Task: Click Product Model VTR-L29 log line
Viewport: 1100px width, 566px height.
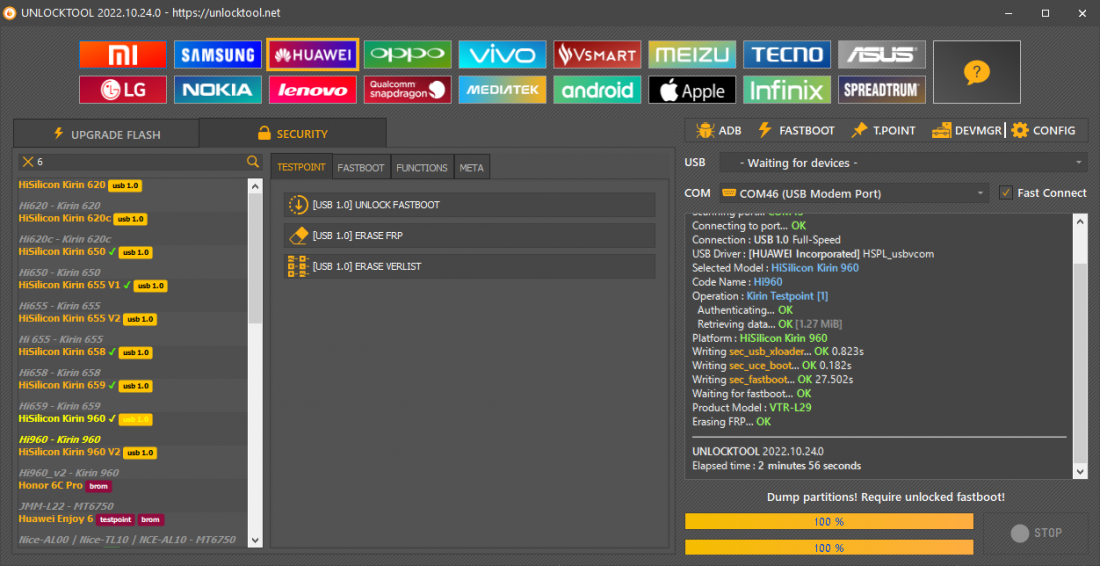Action: pyautogui.click(x=752, y=407)
